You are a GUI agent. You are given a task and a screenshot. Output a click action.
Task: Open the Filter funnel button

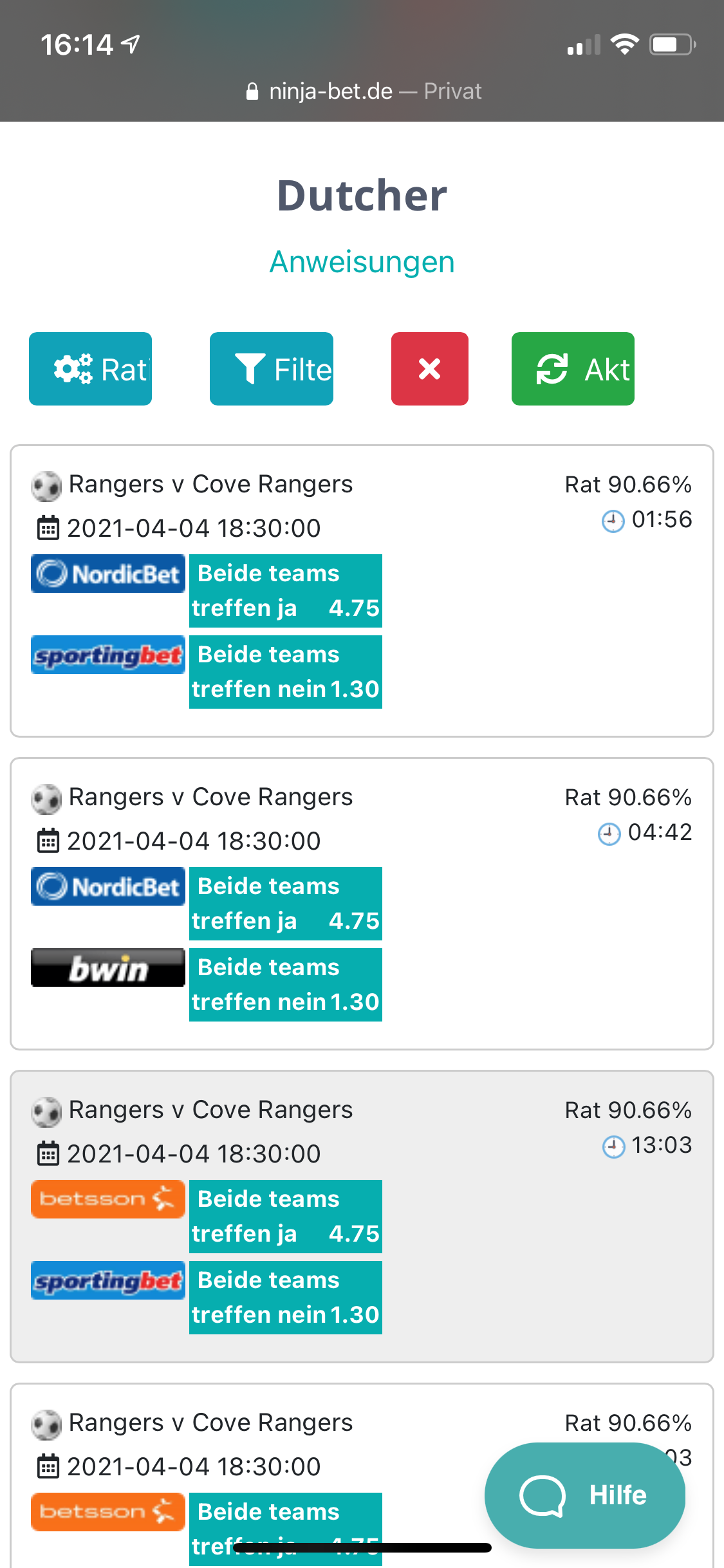coord(272,369)
